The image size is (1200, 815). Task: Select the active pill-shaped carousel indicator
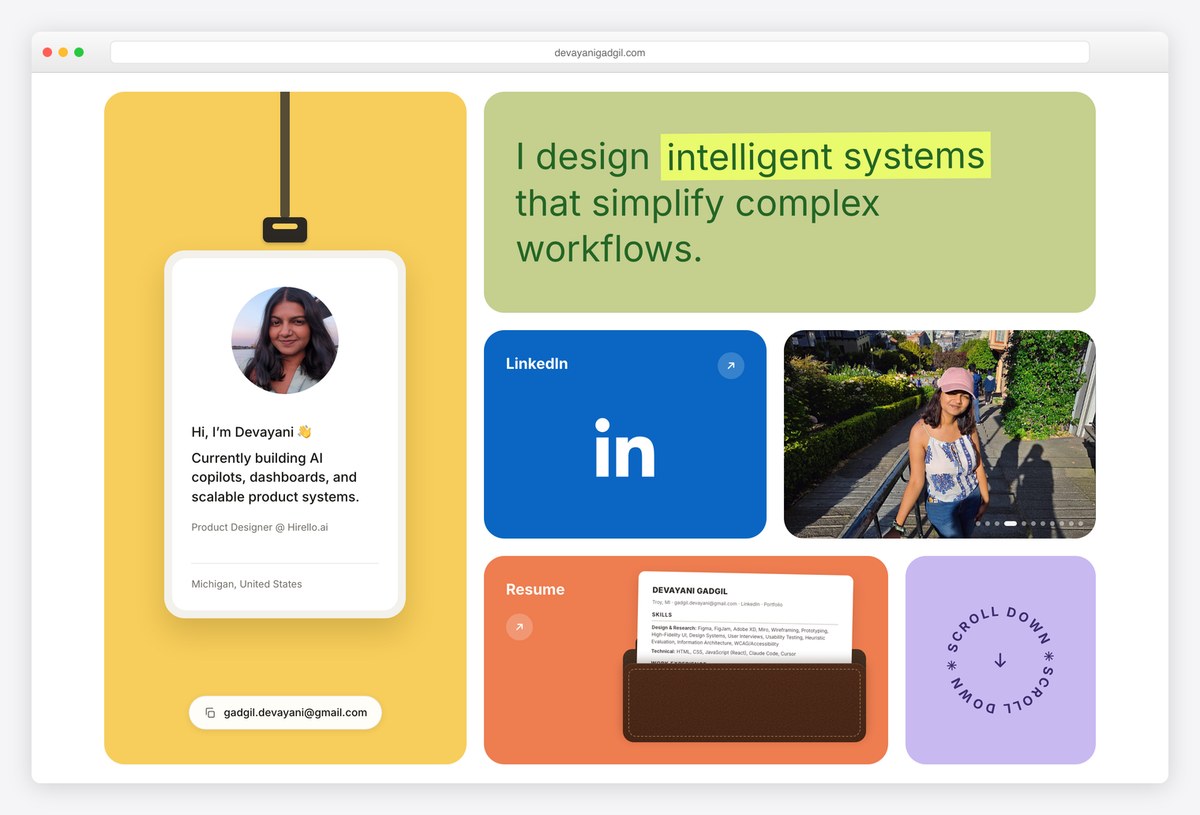coord(1010,523)
